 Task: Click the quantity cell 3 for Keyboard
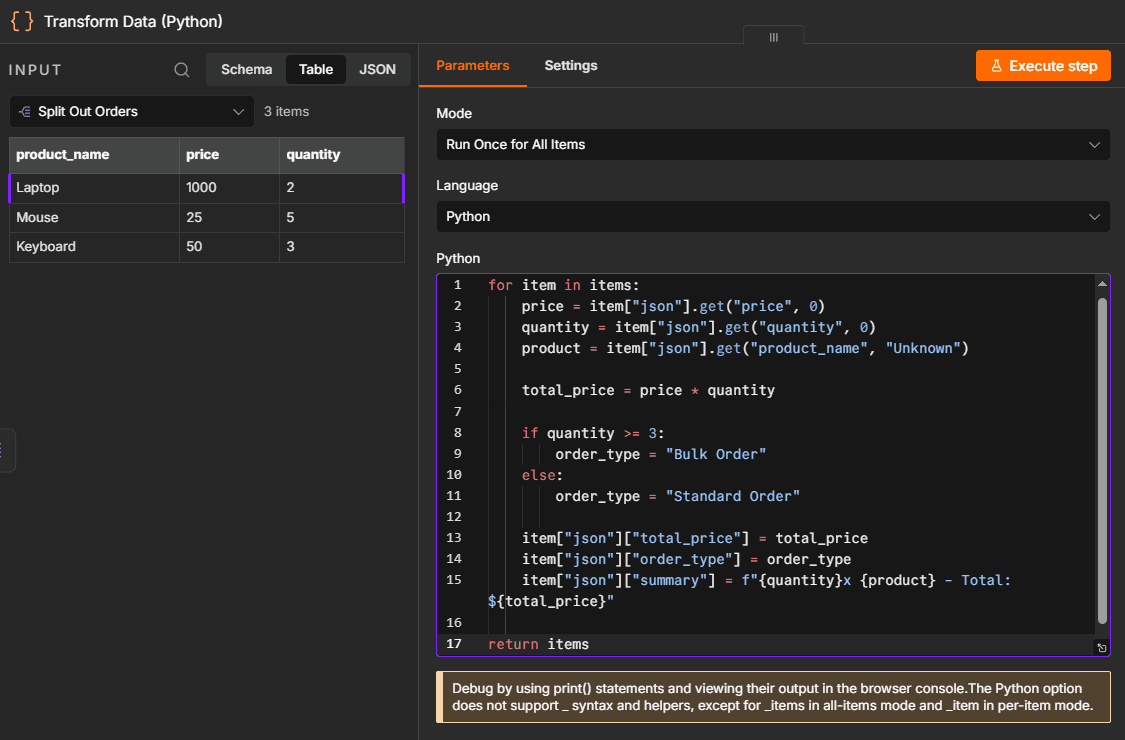[x=342, y=247]
